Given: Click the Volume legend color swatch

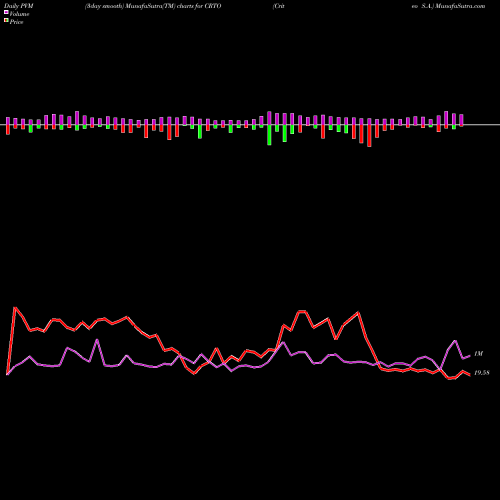Looking at the screenshot, I should pos(6,13).
